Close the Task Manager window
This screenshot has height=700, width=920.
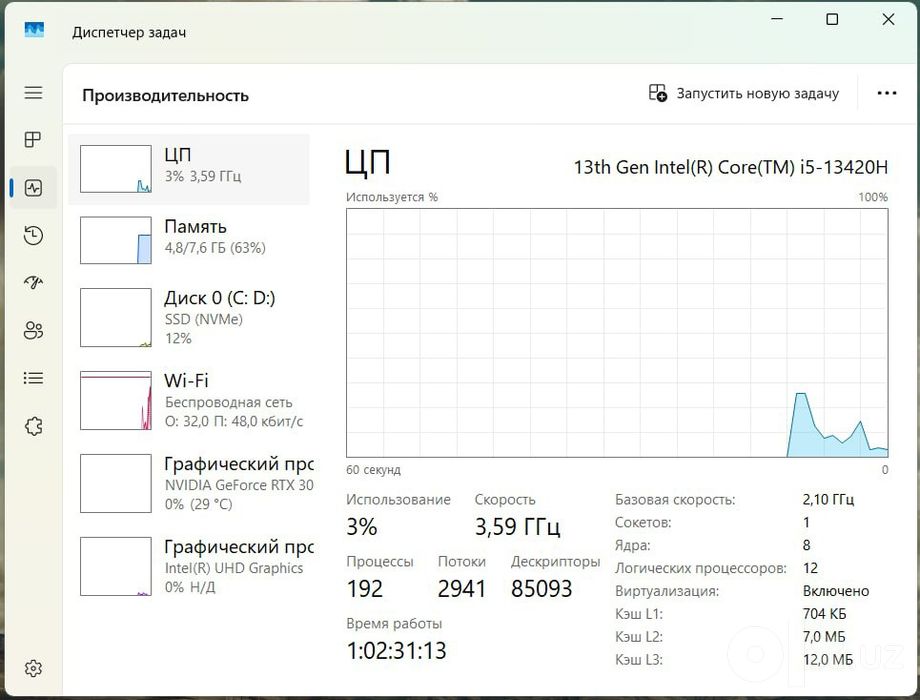pyautogui.click(x=888, y=19)
